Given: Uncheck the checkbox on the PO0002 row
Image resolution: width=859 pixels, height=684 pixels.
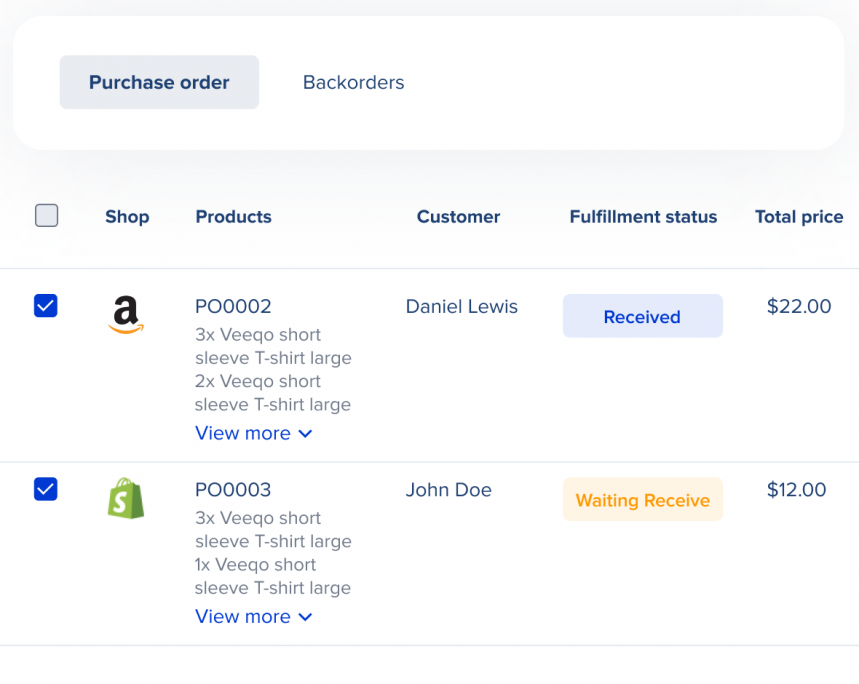Looking at the screenshot, I should click(x=45, y=305).
